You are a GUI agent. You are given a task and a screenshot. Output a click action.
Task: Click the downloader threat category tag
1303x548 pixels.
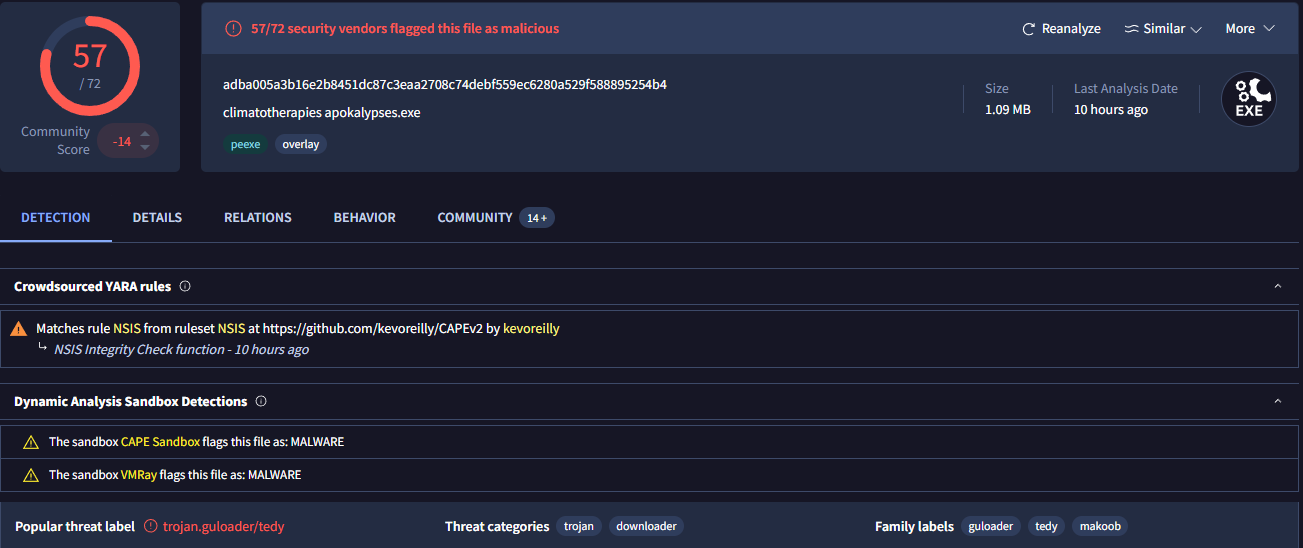(646, 526)
